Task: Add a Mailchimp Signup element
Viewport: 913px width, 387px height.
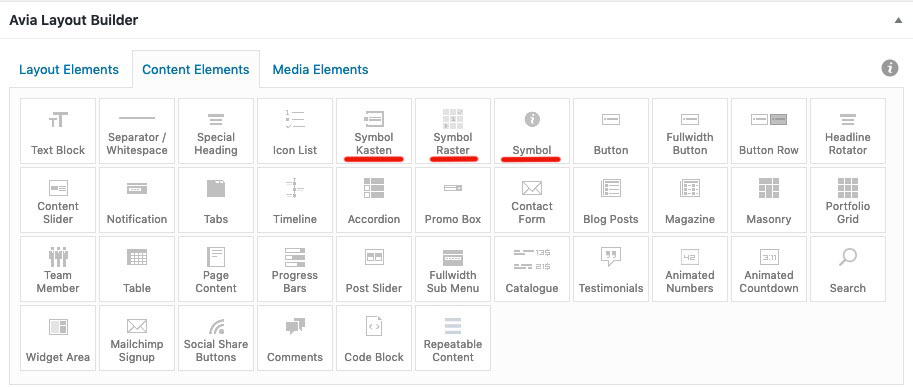Action: pyautogui.click(x=137, y=338)
